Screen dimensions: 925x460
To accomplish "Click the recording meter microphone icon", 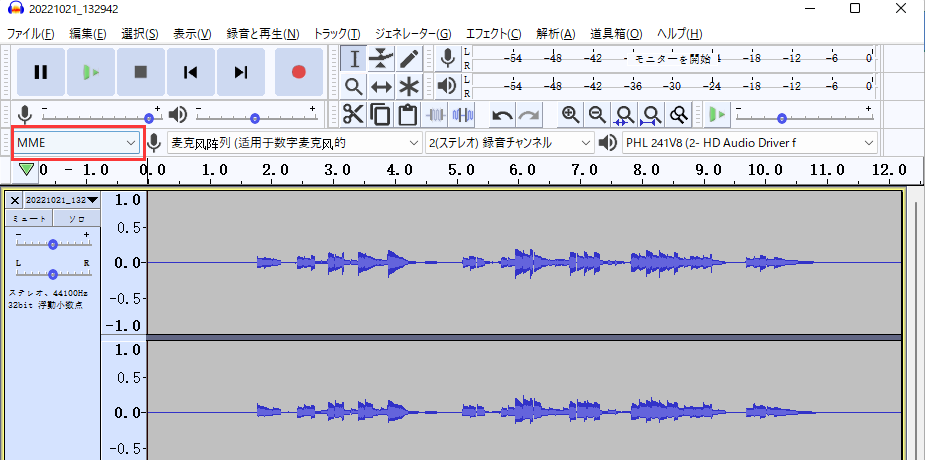I will click(x=448, y=58).
